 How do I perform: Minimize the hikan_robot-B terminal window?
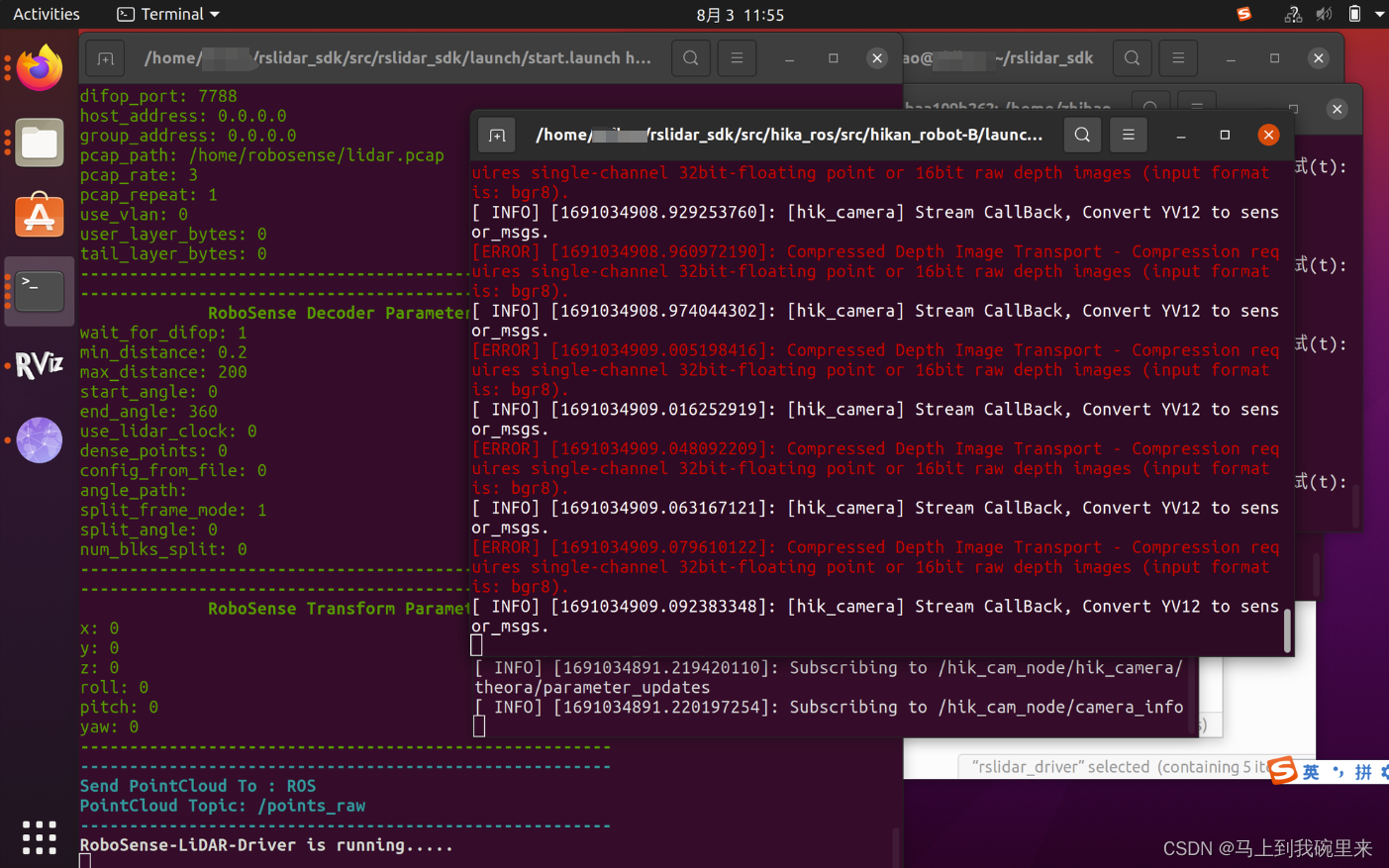1181,135
